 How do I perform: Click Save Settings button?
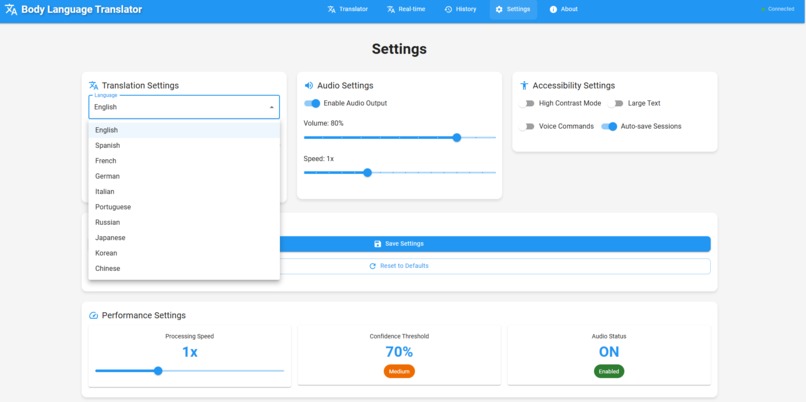399,244
